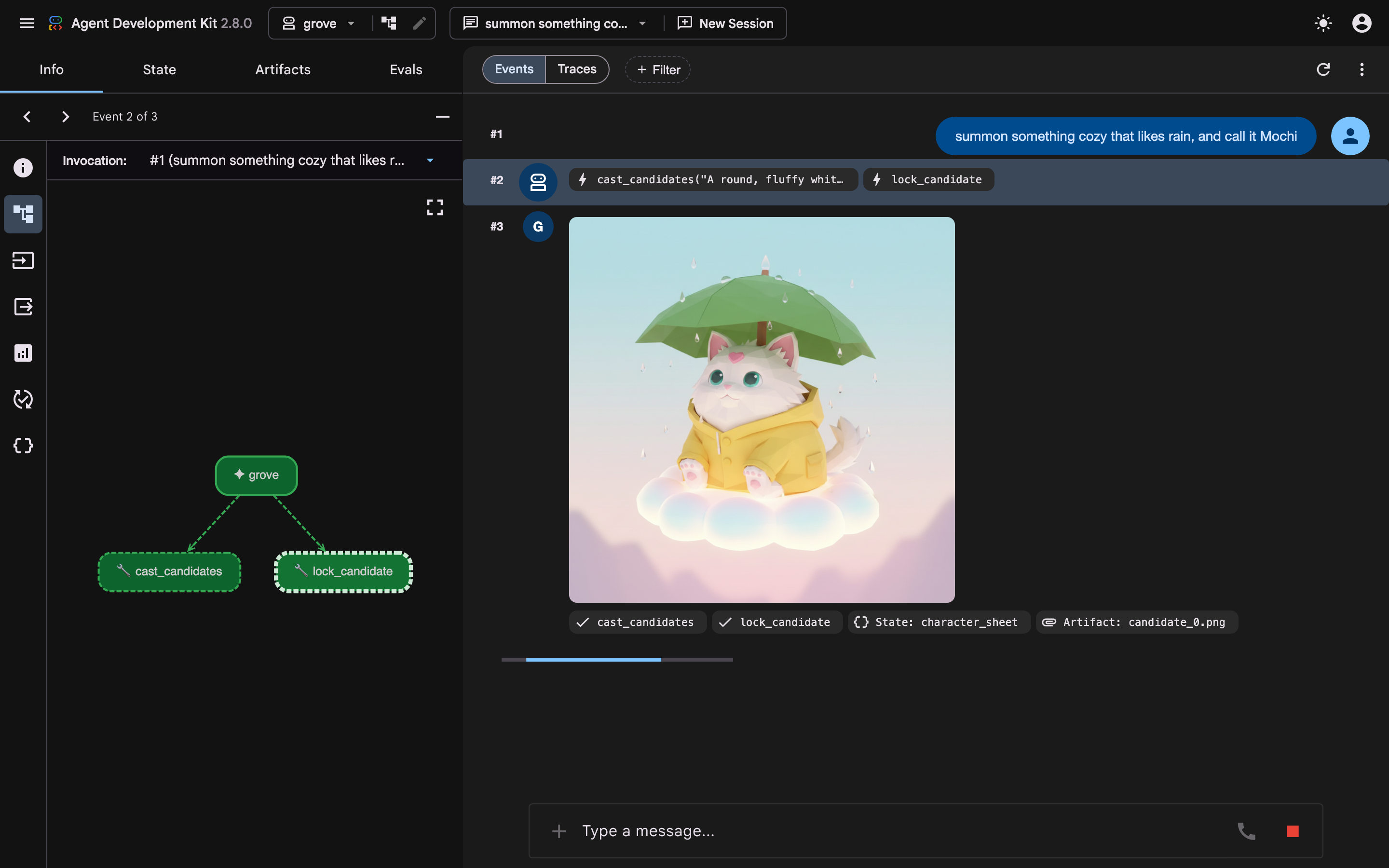
Task: Select the curly braces JSON sidebar icon
Action: (23, 446)
